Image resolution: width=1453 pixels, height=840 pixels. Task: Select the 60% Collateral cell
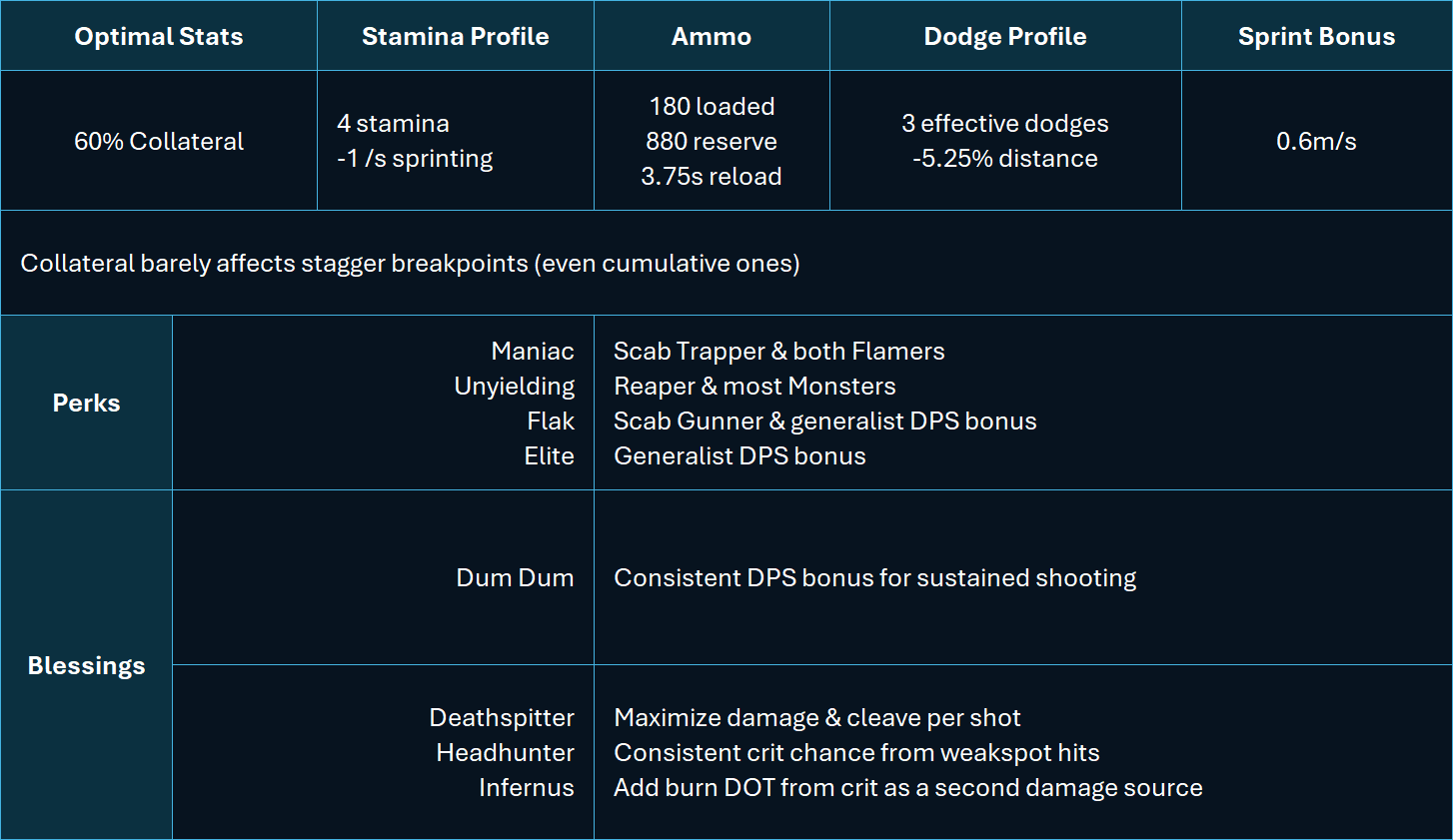click(159, 141)
